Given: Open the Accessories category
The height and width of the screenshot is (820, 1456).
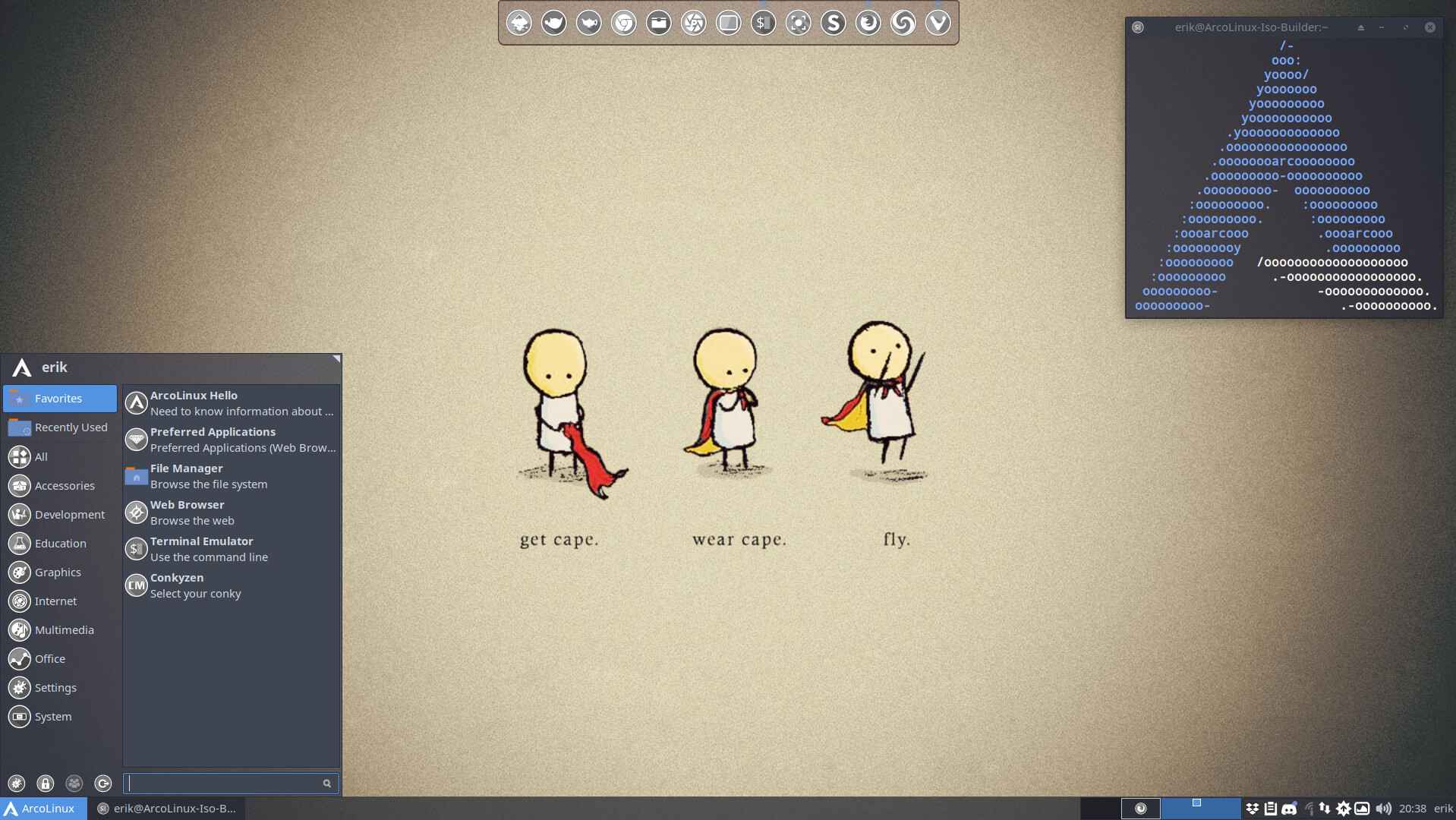Looking at the screenshot, I should pyautogui.click(x=60, y=485).
